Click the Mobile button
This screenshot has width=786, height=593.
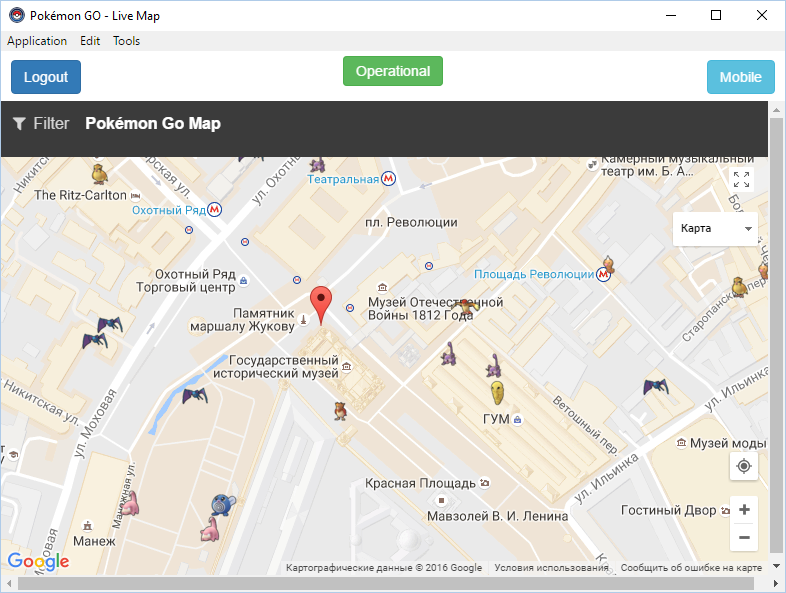(740, 77)
